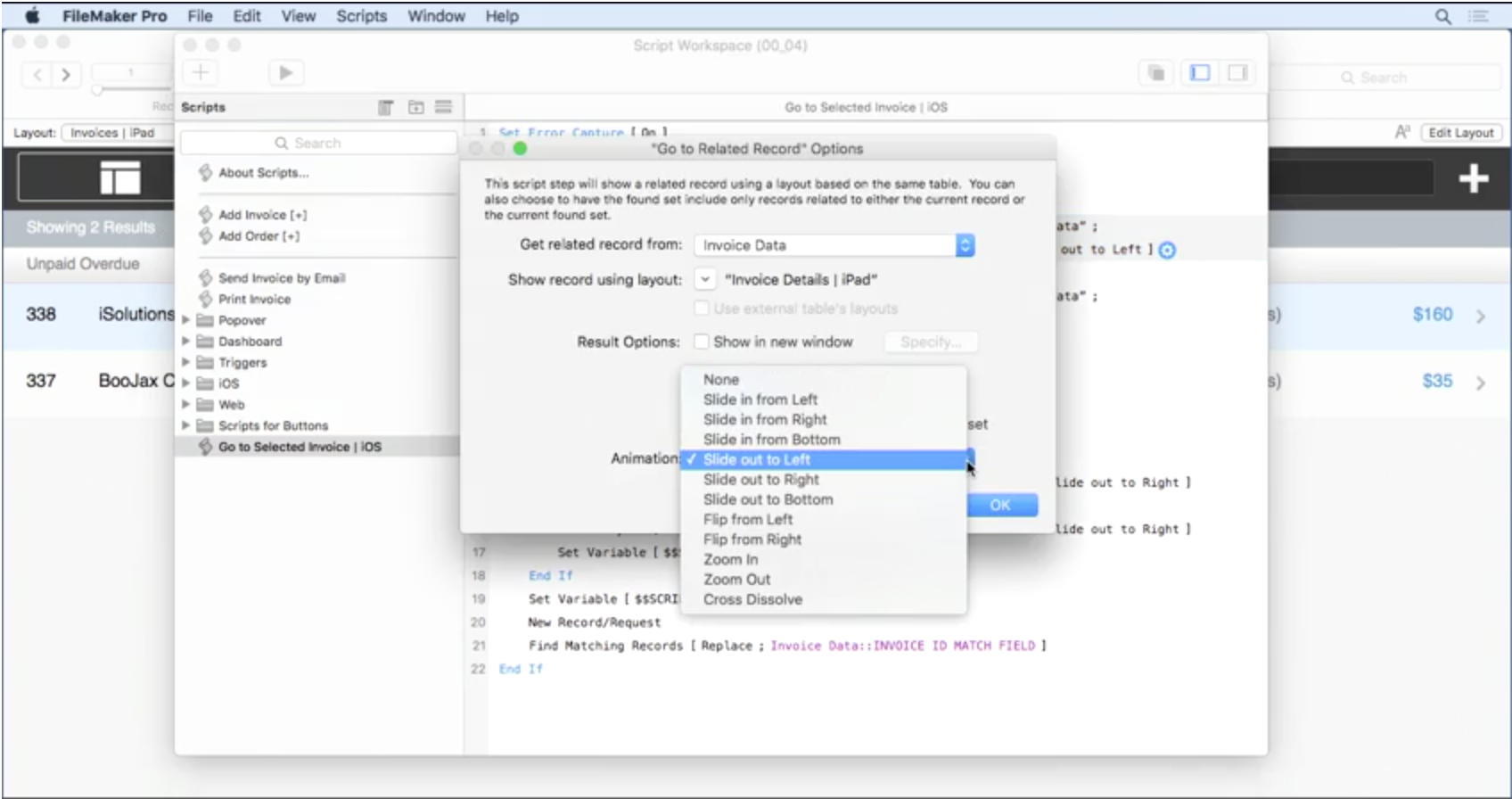This screenshot has height=799, width=1512.
Task: Click script icon beside About Scripts...
Action: click(205, 172)
